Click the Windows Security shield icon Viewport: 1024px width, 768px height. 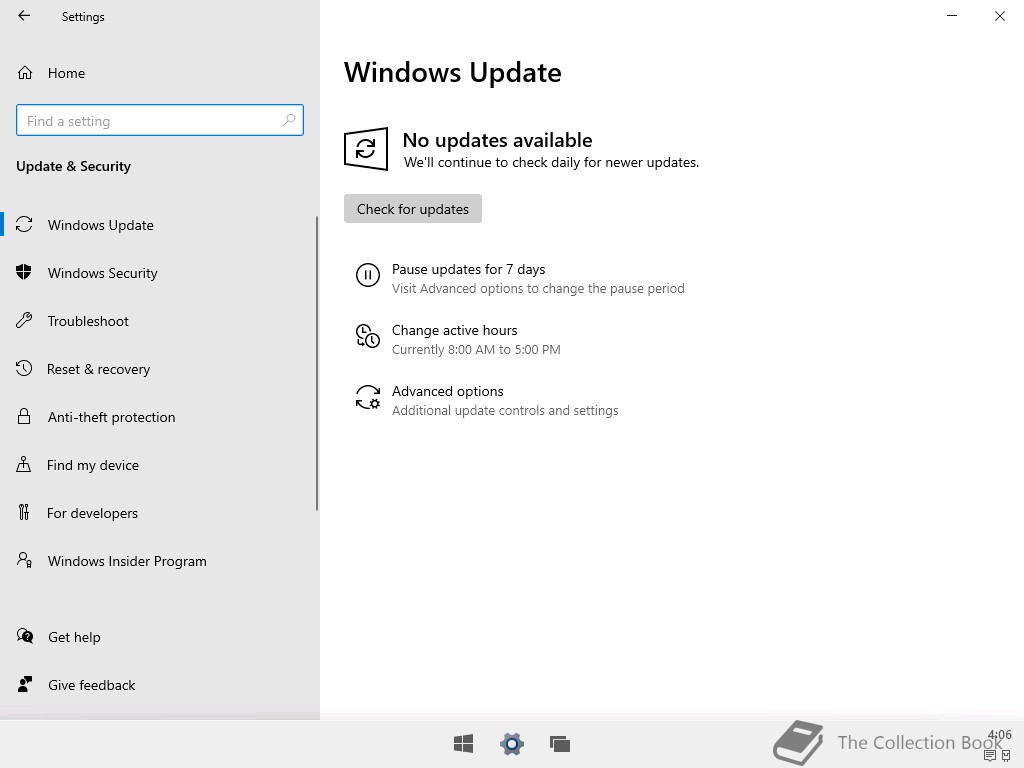tap(24, 272)
